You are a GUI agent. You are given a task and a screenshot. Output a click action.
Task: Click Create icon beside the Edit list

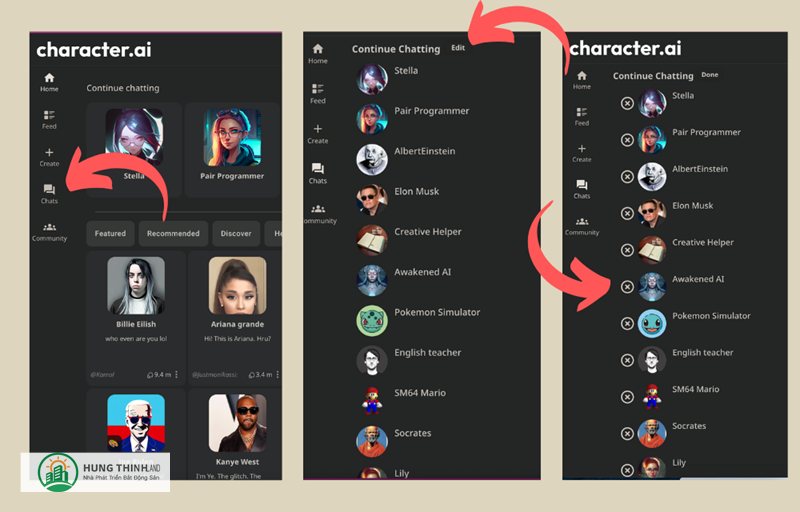coord(317,129)
